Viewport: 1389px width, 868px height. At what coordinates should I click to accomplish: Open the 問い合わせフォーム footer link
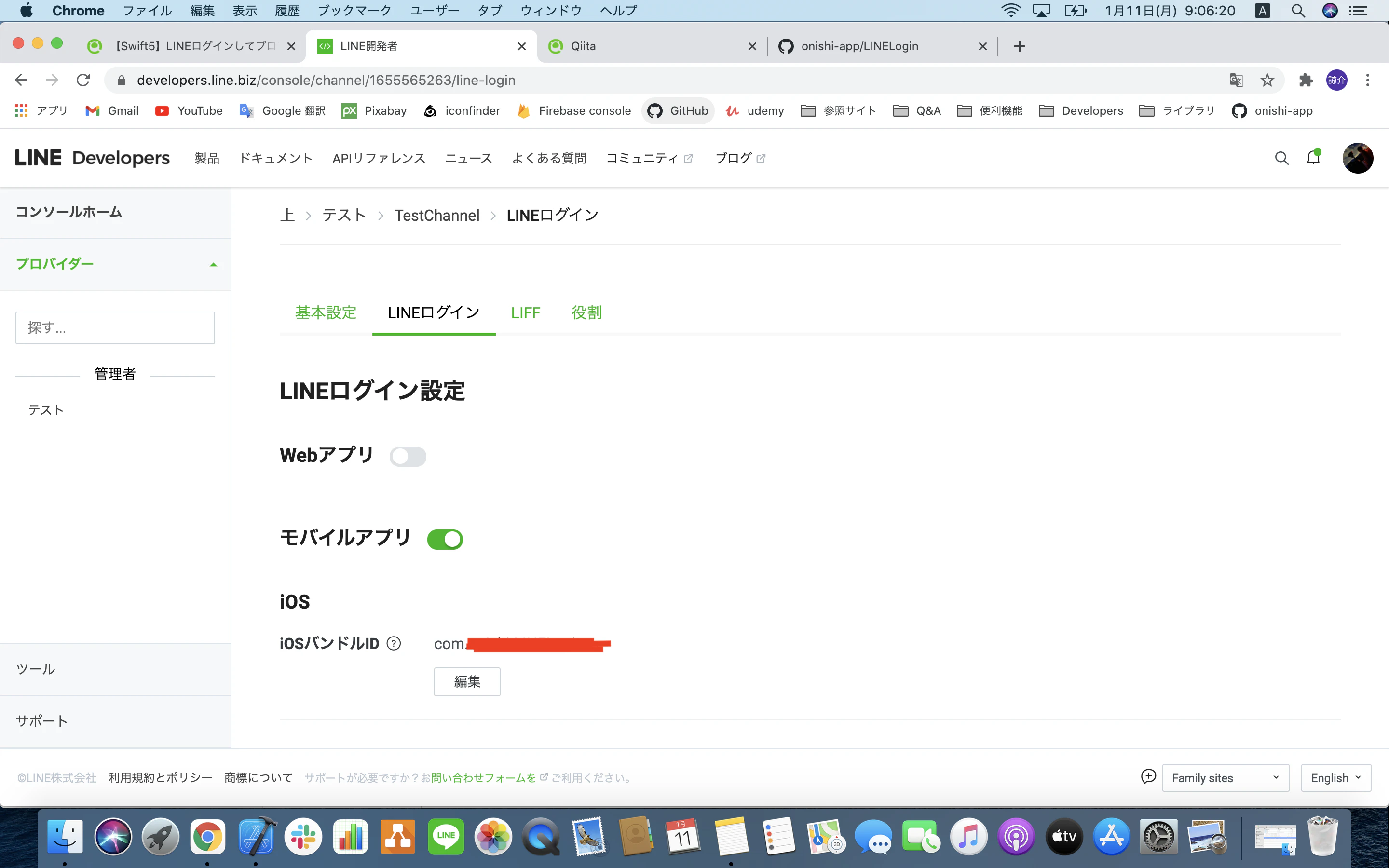484,777
